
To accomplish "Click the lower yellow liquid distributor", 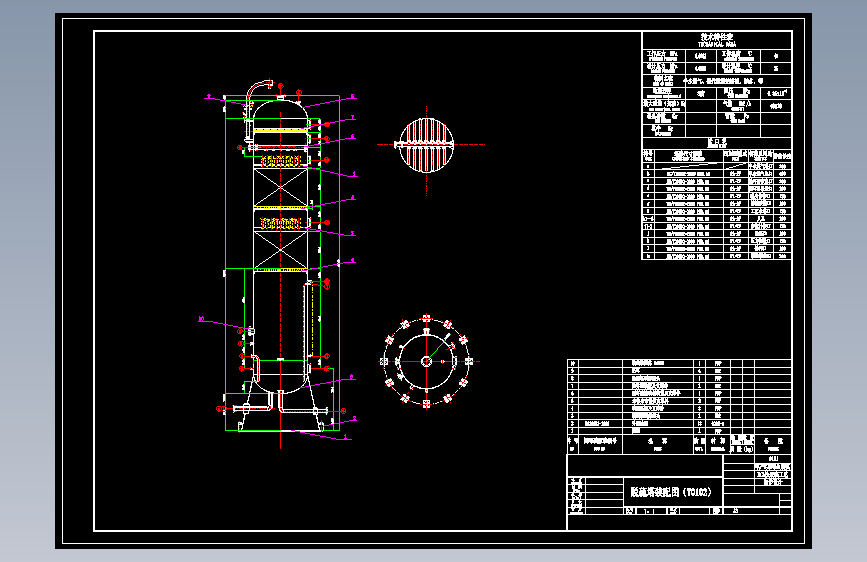I will pos(281,223).
